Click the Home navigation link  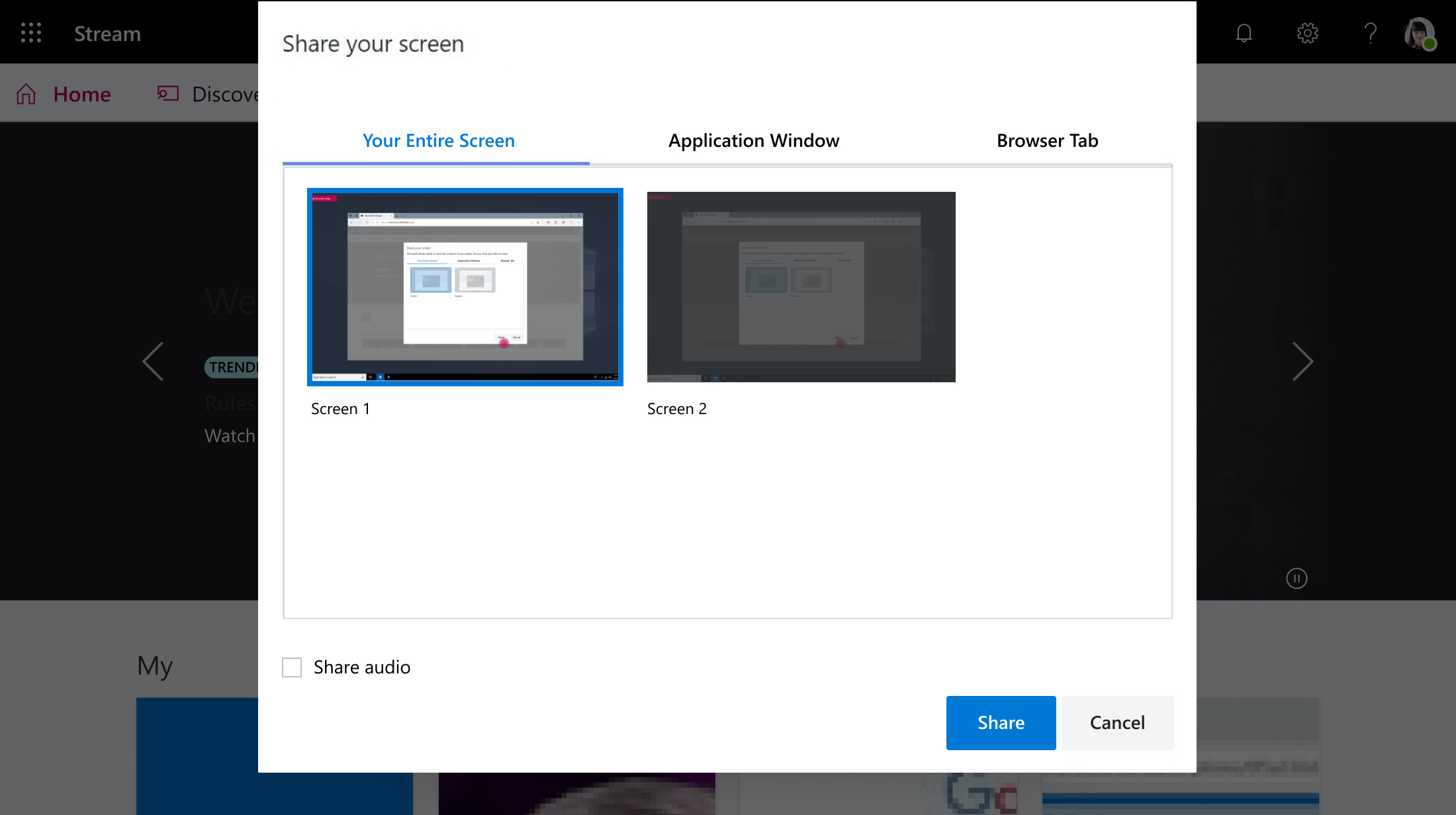(x=82, y=94)
